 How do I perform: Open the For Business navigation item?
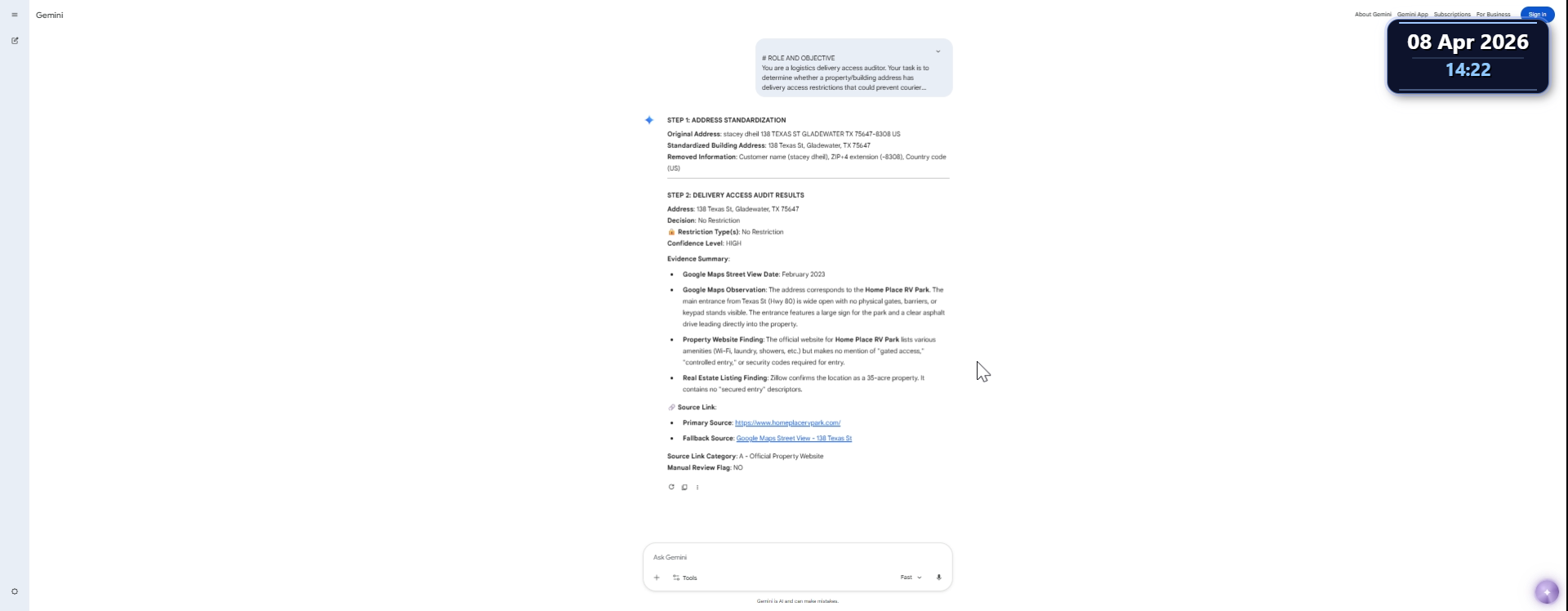[1493, 14]
